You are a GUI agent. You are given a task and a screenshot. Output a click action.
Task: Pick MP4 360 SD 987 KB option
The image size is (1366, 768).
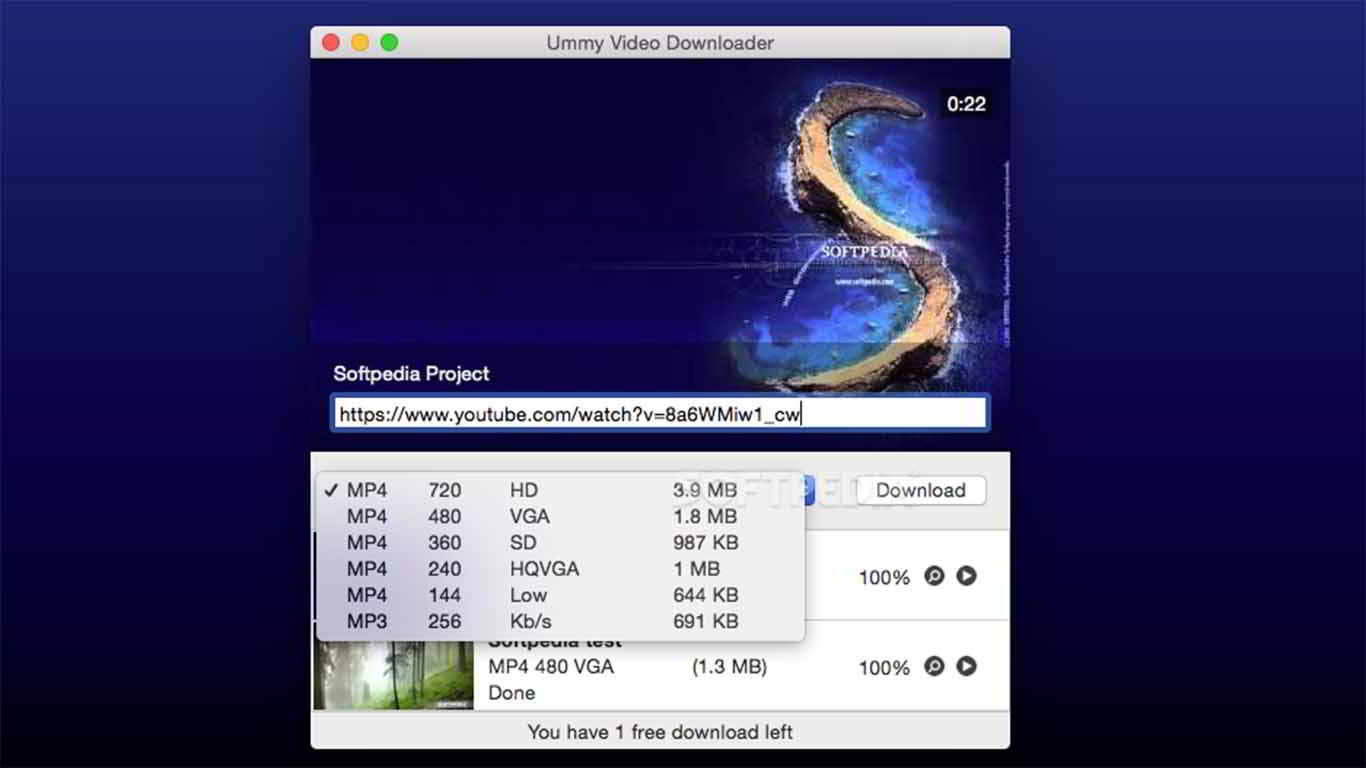click(560, 542)
